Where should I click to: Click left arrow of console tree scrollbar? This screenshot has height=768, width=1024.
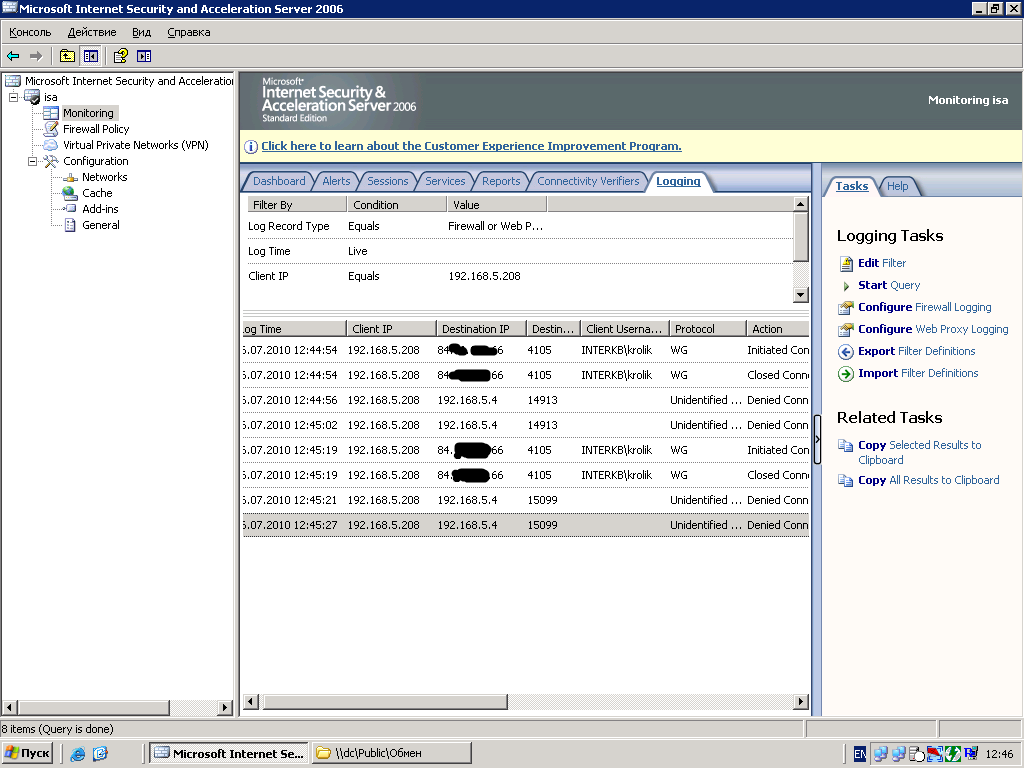9,707
